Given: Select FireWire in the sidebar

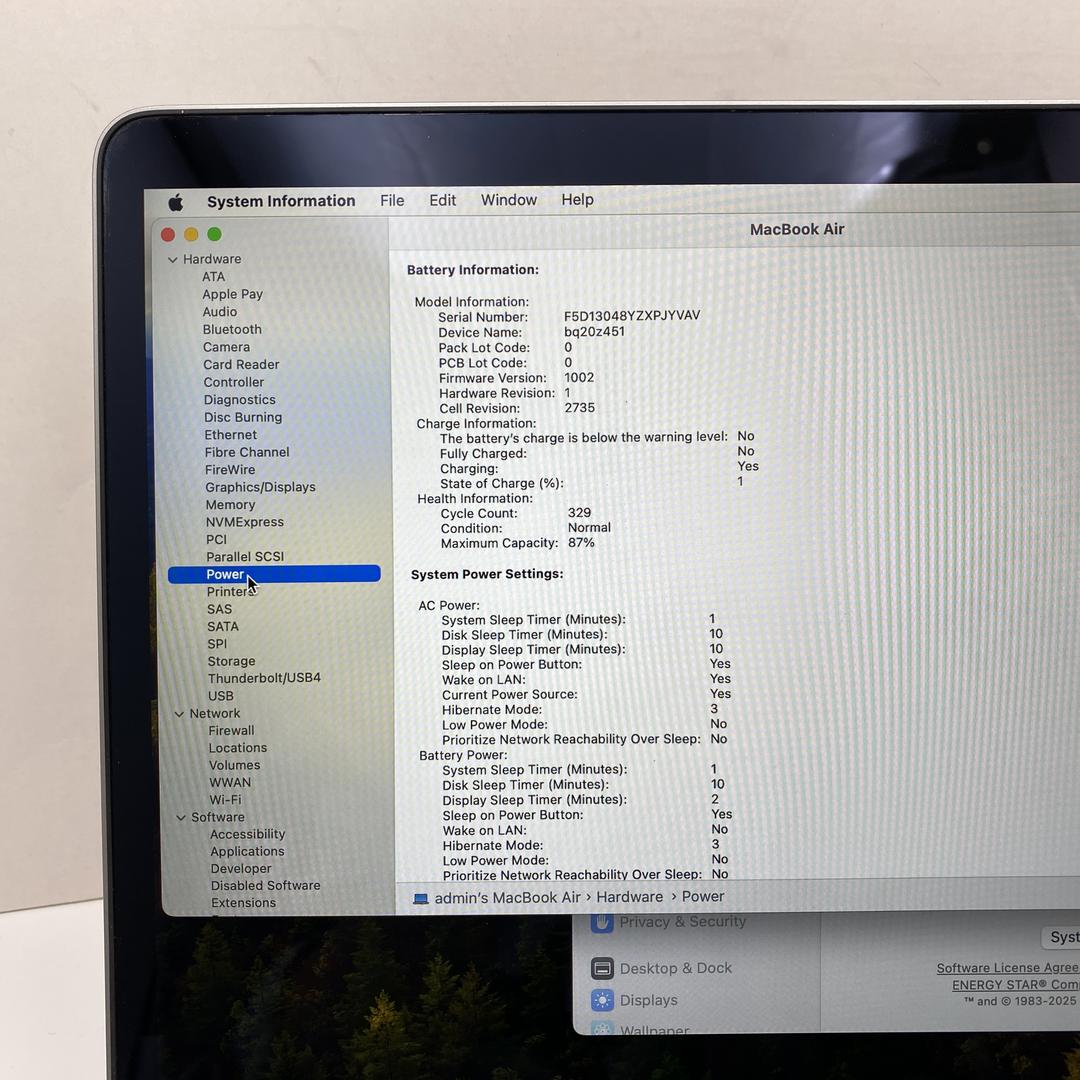Looking at the screenshot, I should coord(230,470).
